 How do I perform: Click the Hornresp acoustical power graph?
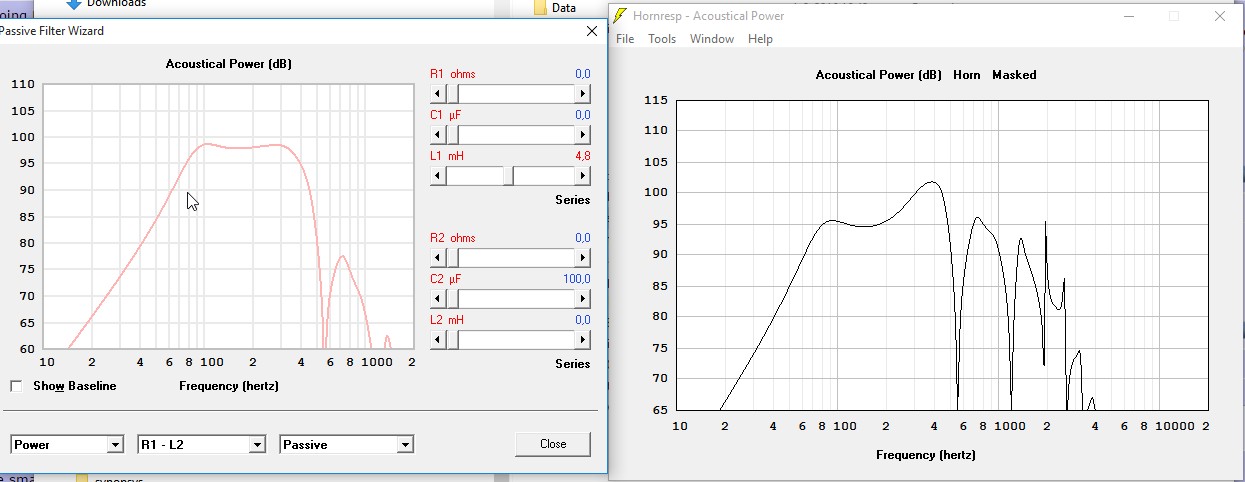tap(941, 255)
